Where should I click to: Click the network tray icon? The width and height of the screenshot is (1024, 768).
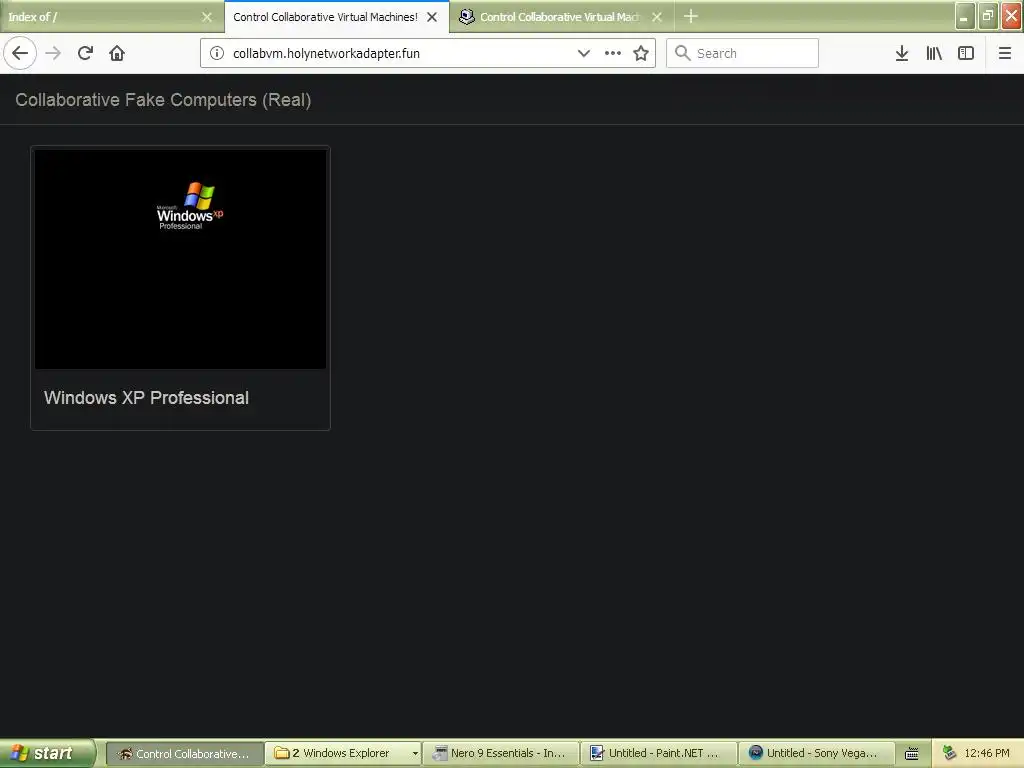949,753
